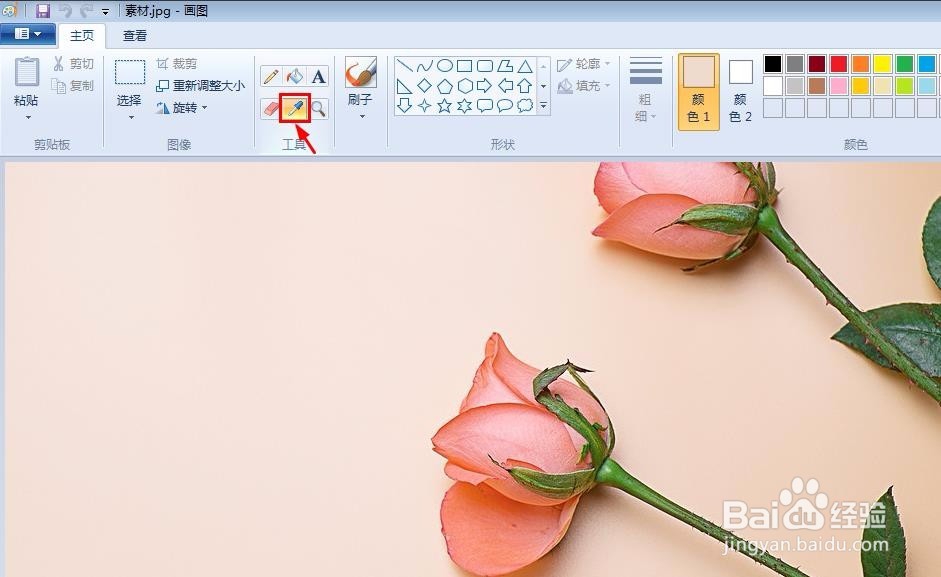Choose the yellow color swatch
The image size is (941, 577).
[883, 64]
